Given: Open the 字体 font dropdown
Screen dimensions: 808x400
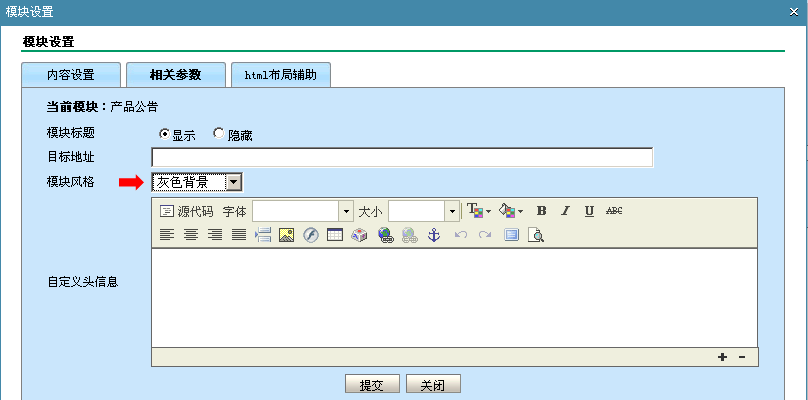Looking at the screenshot, I should [302, 211].
